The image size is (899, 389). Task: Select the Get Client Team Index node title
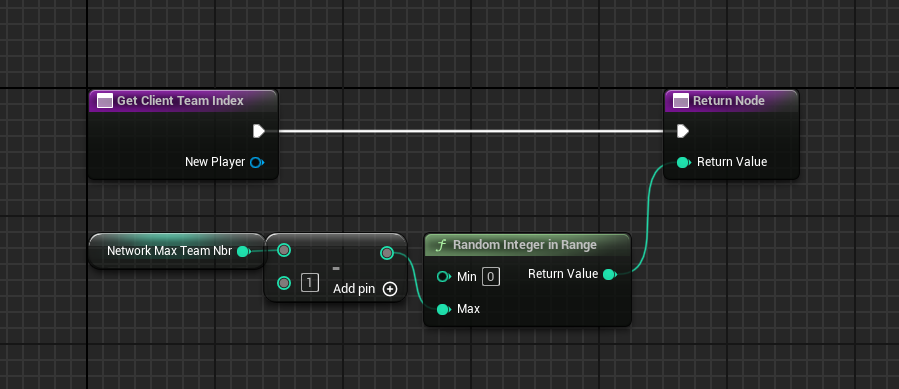(180, 100)
